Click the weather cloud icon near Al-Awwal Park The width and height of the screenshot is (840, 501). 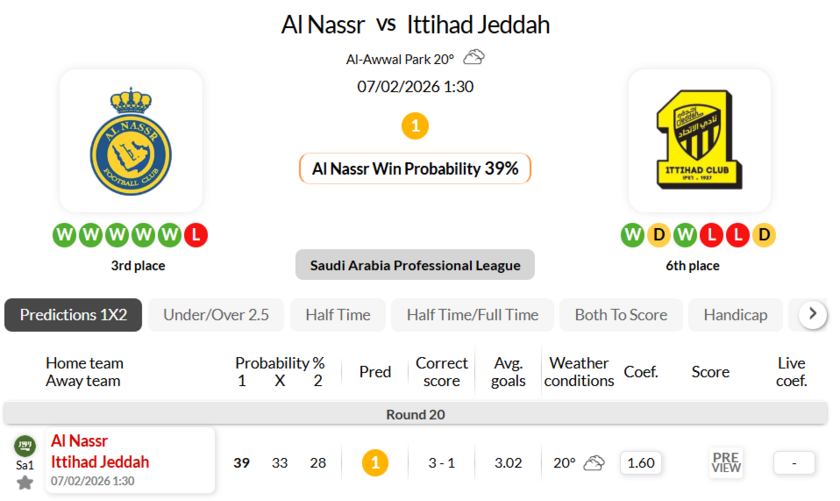474,58
